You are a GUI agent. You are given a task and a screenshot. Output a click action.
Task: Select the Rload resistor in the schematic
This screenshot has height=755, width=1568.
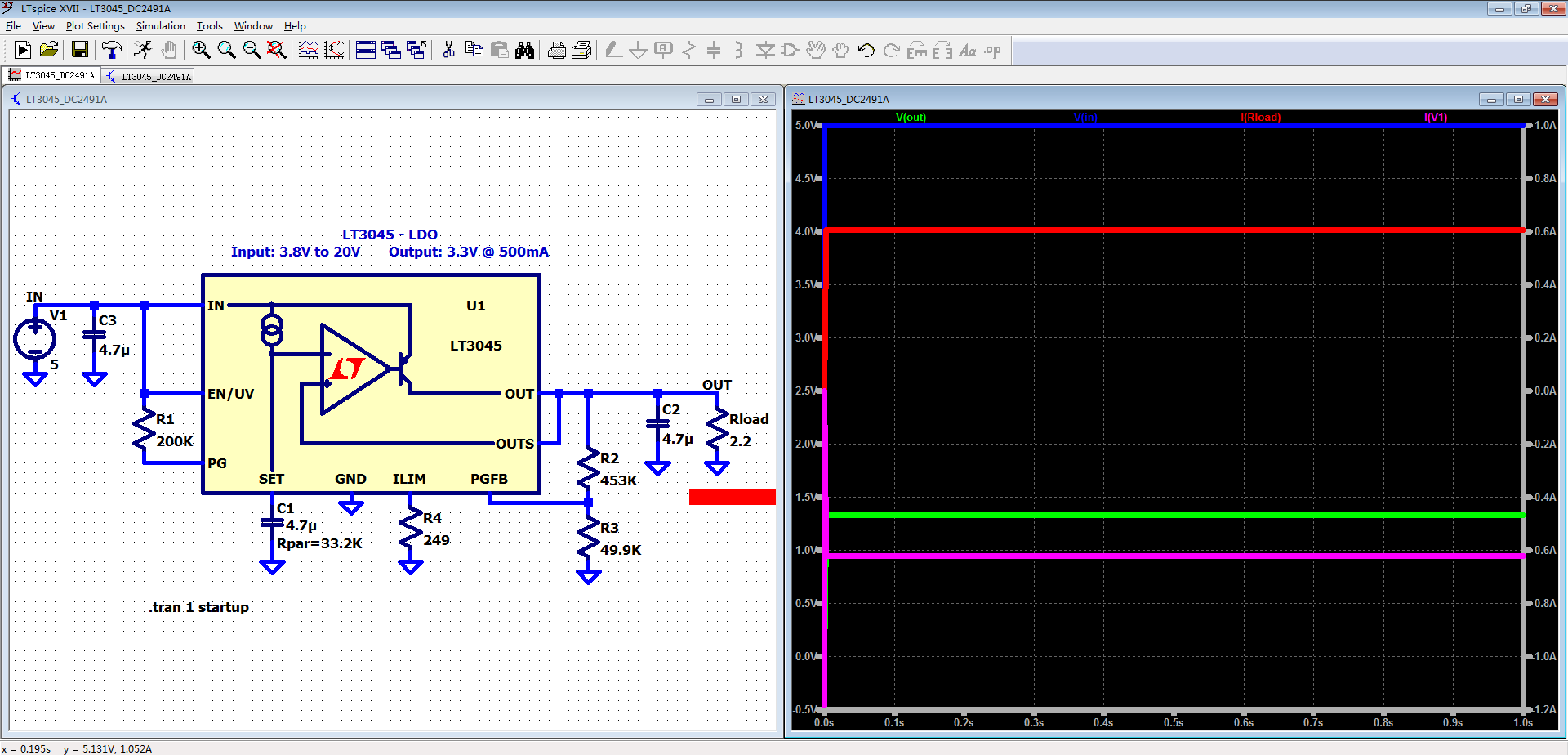pos(717,430)
